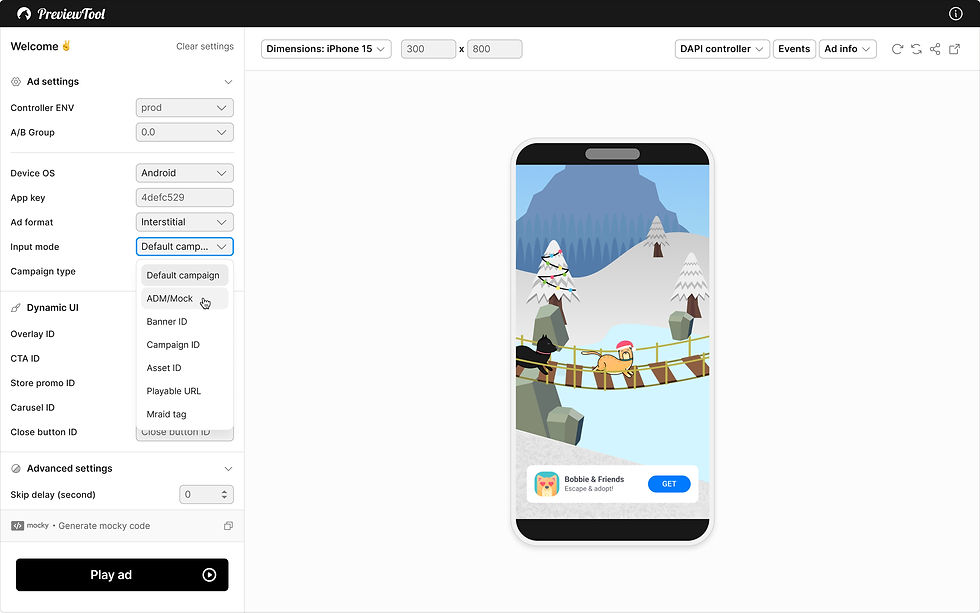Click the Play ad button
Image resolution: width=980 pixels, height=613 pixels.
pos(122,575)
